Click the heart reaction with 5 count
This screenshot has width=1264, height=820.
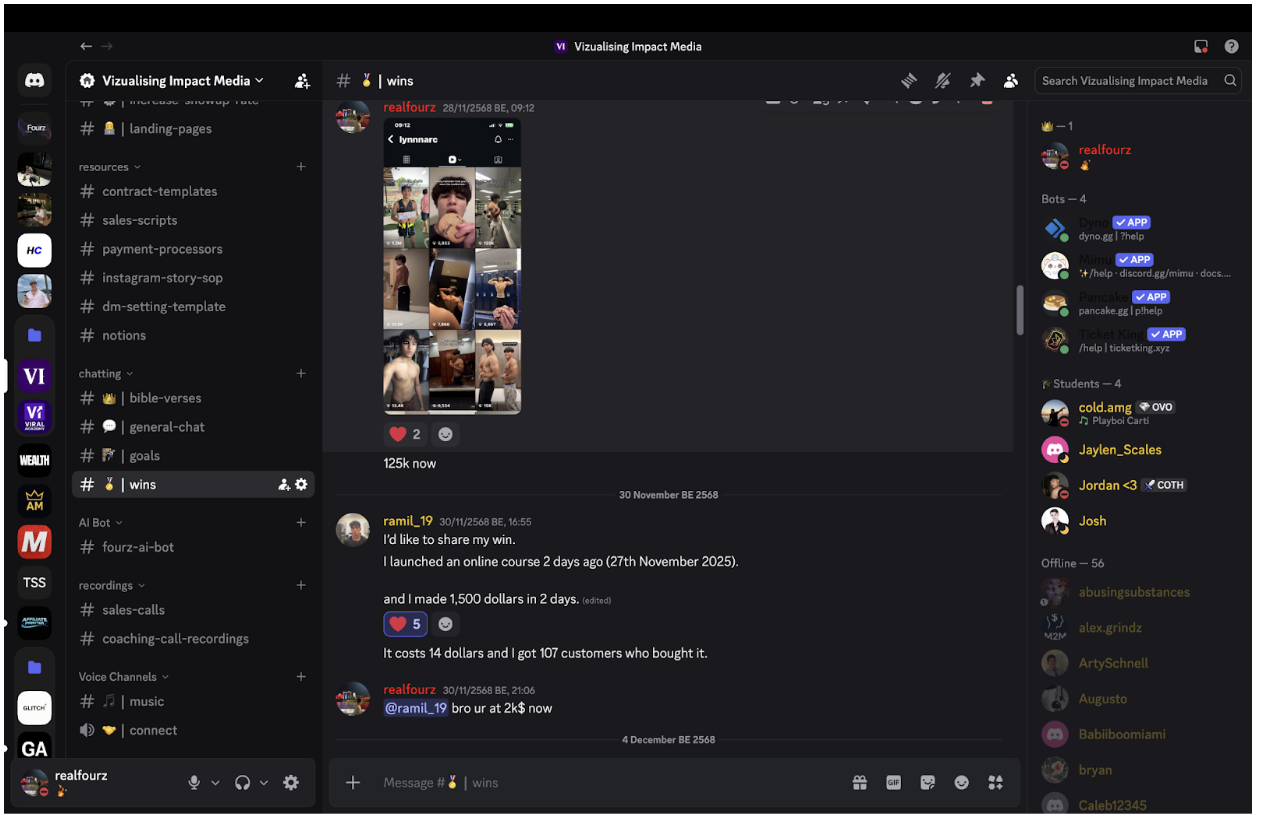pos(405,624)
